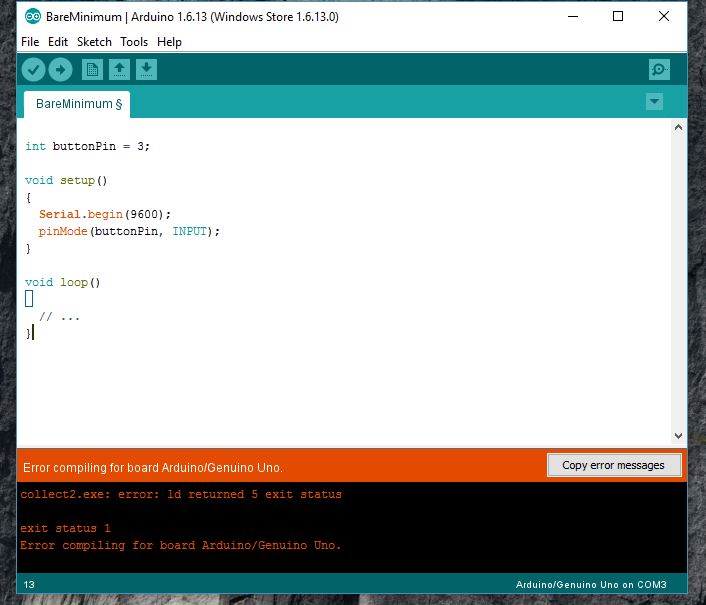
Task: Click the editor scrollbar up arrow
Action: point(679,127)
